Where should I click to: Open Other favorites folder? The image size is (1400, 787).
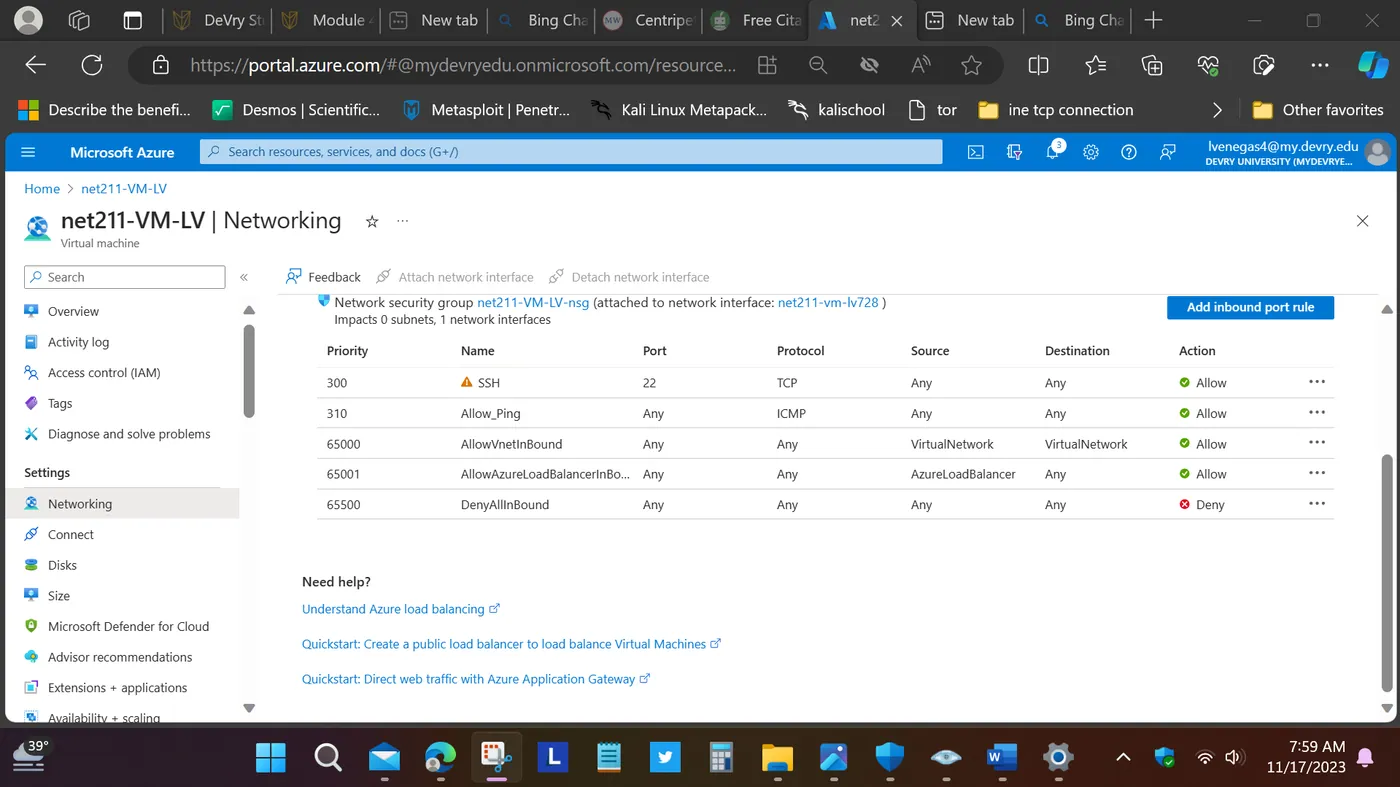[x=1318, y=110]
